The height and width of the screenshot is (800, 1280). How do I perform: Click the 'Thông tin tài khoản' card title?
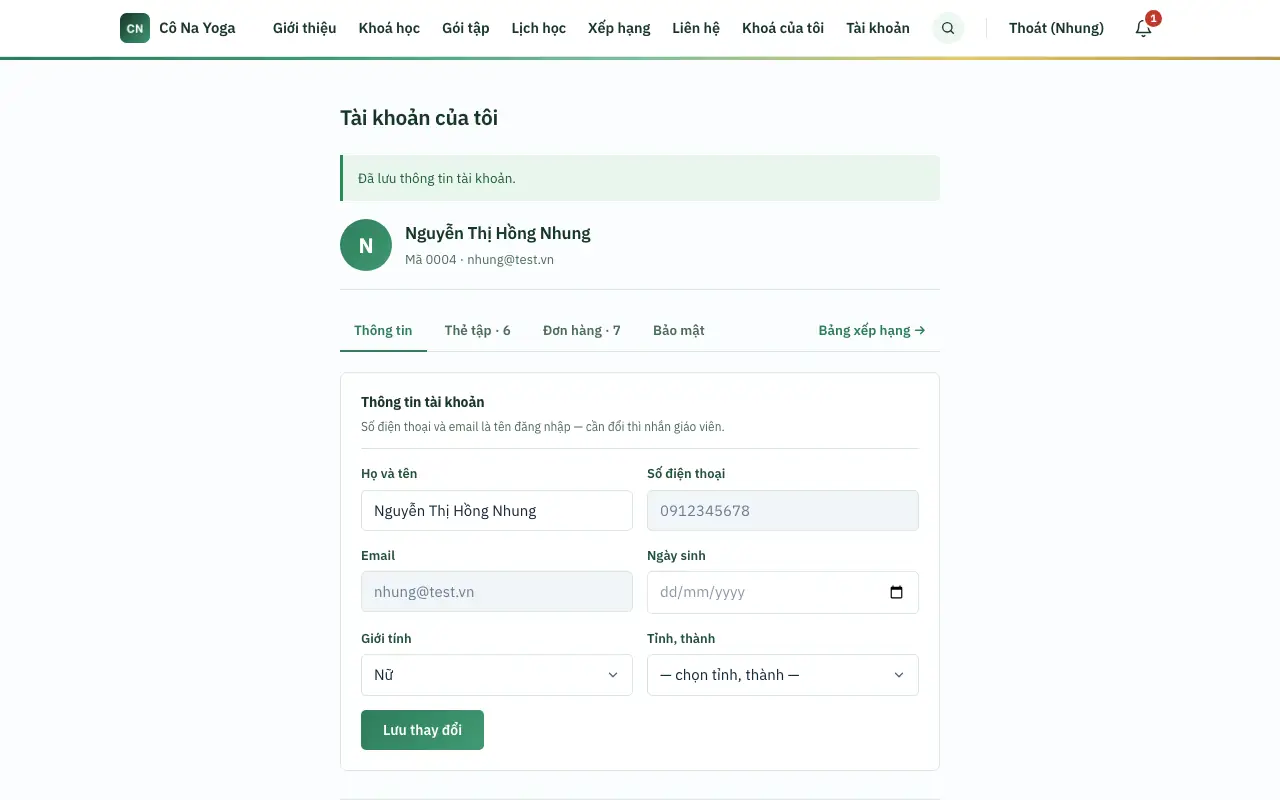423,402
